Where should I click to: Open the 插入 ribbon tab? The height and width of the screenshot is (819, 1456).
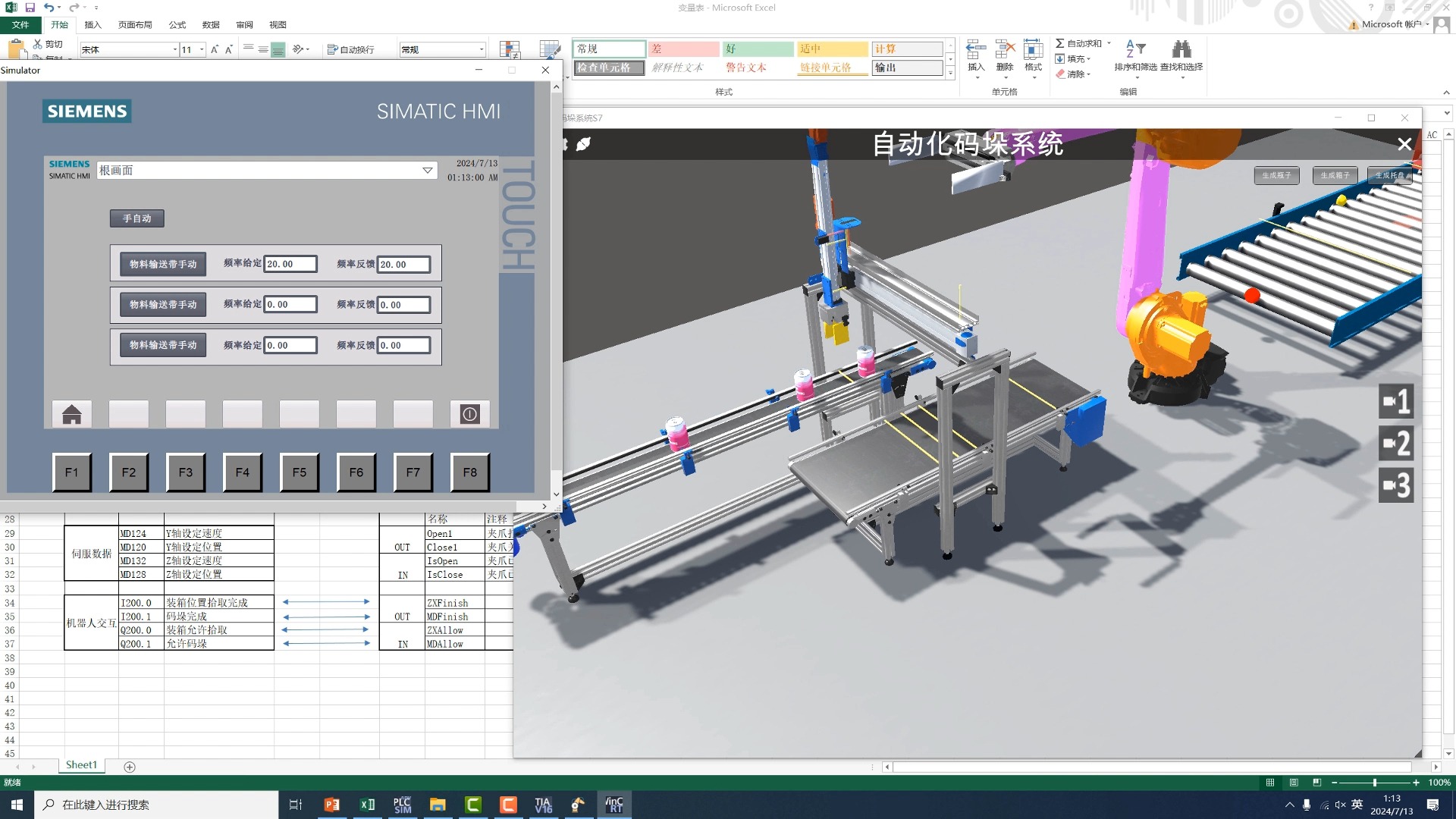pos(93,25)
